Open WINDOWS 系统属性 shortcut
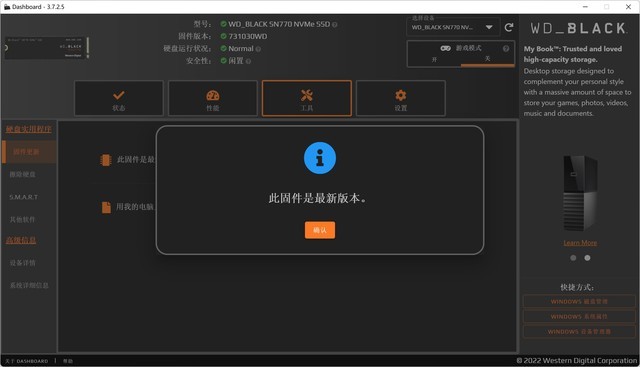Image resolution: width=640 pixels, height=367 pixels. pos(579,316)
